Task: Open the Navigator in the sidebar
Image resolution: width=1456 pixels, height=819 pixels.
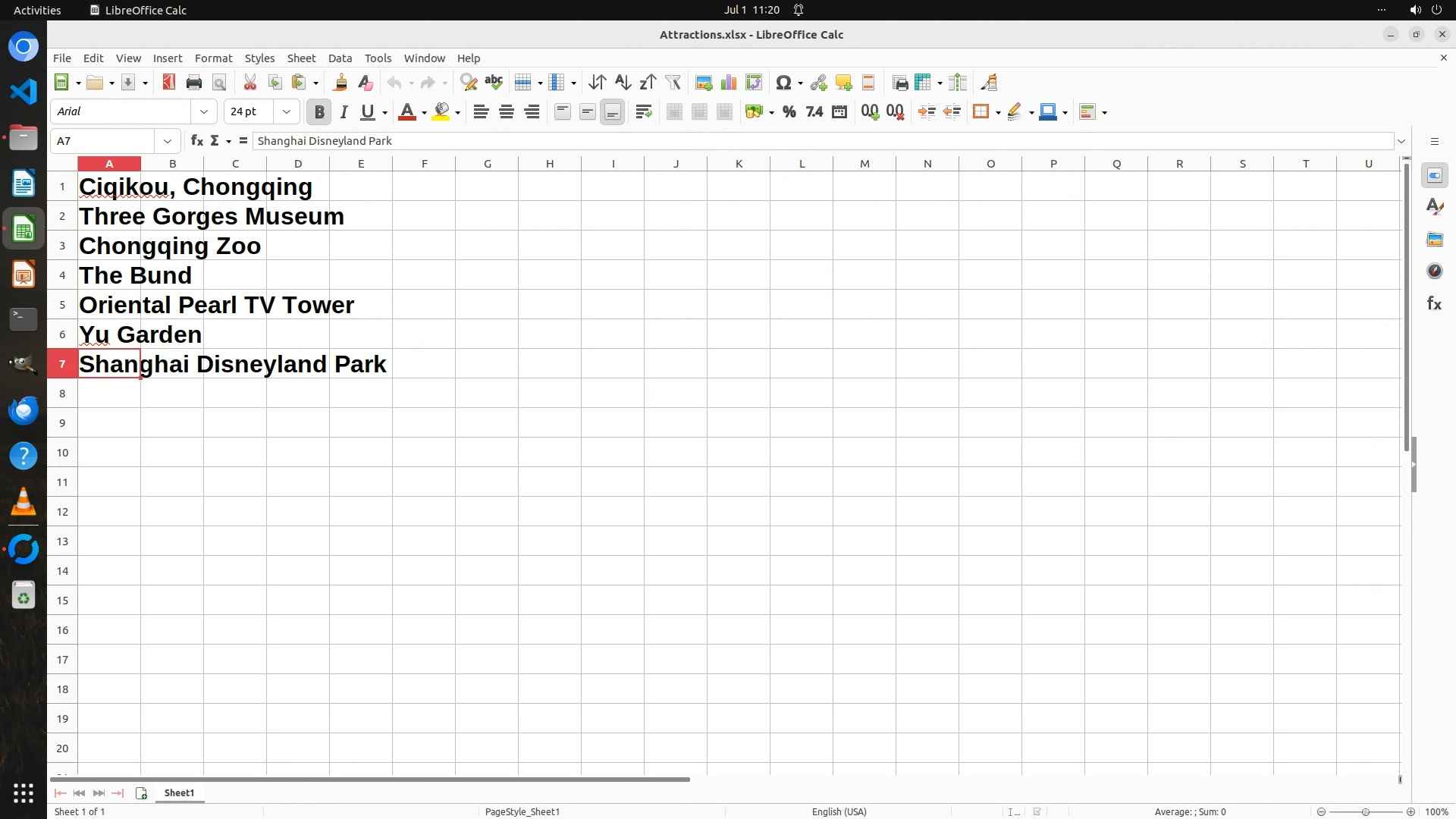Action: point(1434,271)
